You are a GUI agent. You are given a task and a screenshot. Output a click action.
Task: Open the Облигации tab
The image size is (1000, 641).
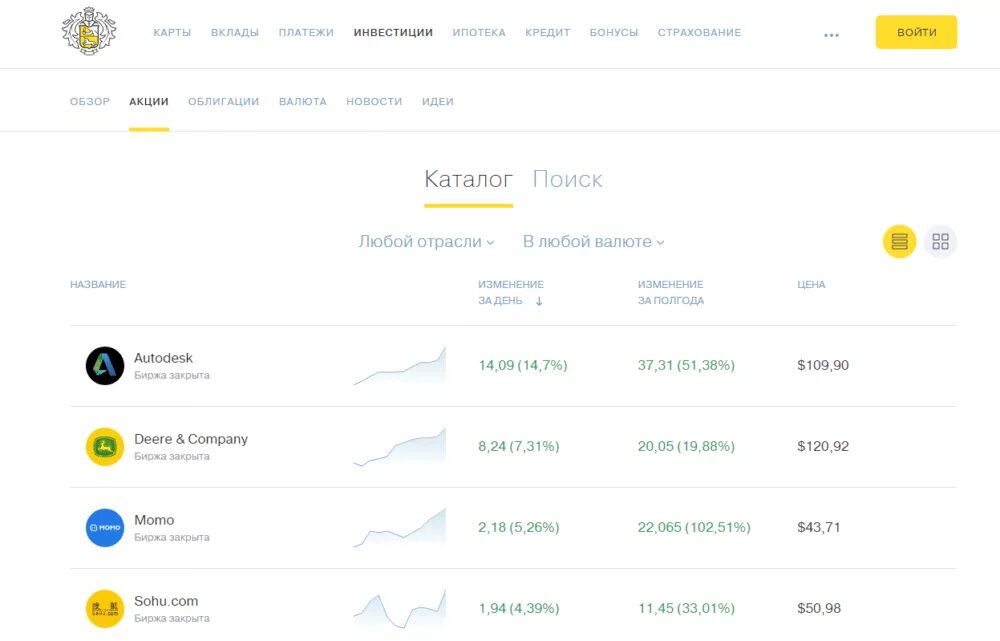click(x=223, y=102)
